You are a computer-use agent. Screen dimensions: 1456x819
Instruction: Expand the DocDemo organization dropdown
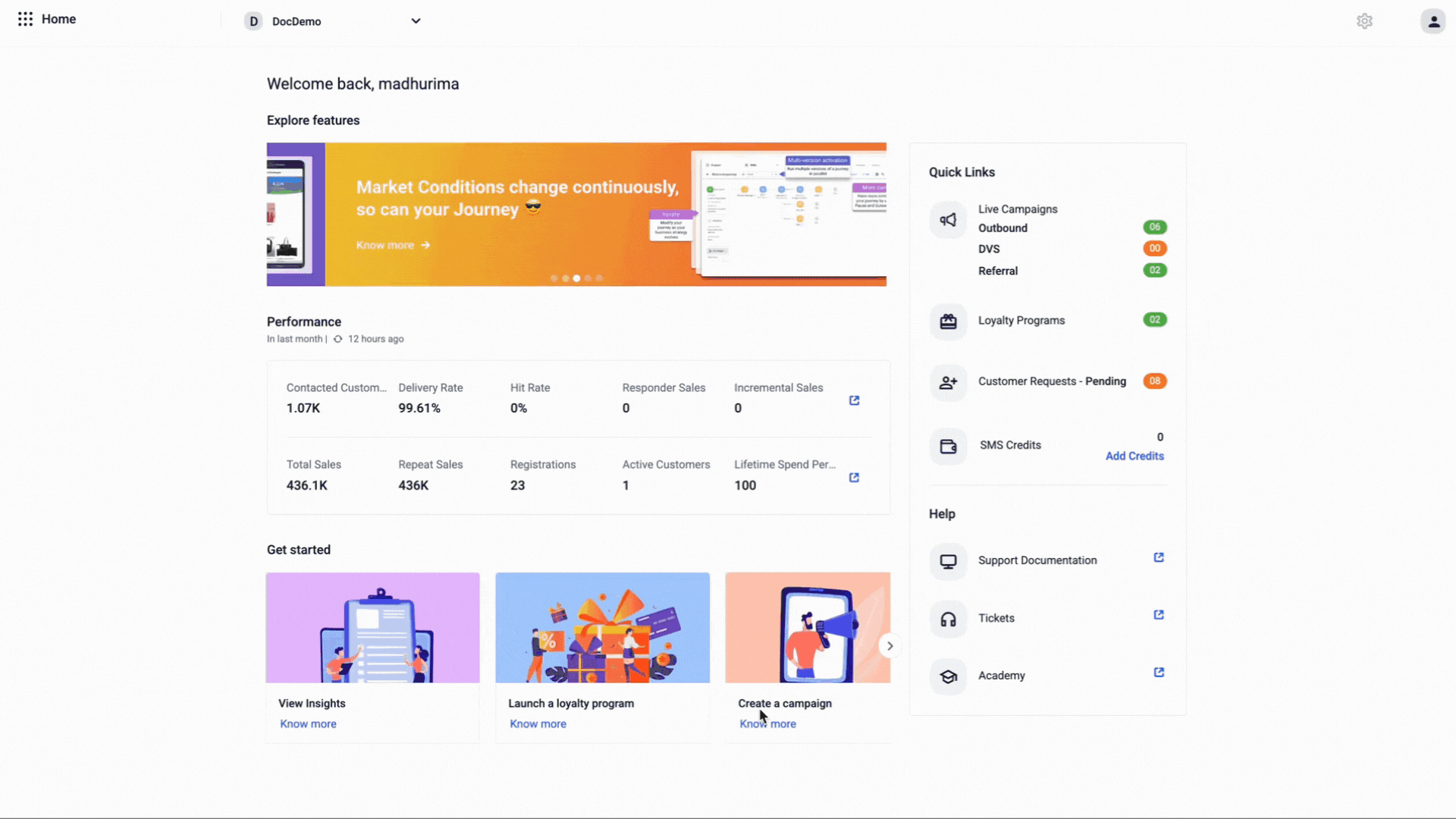pyautogui.click(x=416, y=21)
